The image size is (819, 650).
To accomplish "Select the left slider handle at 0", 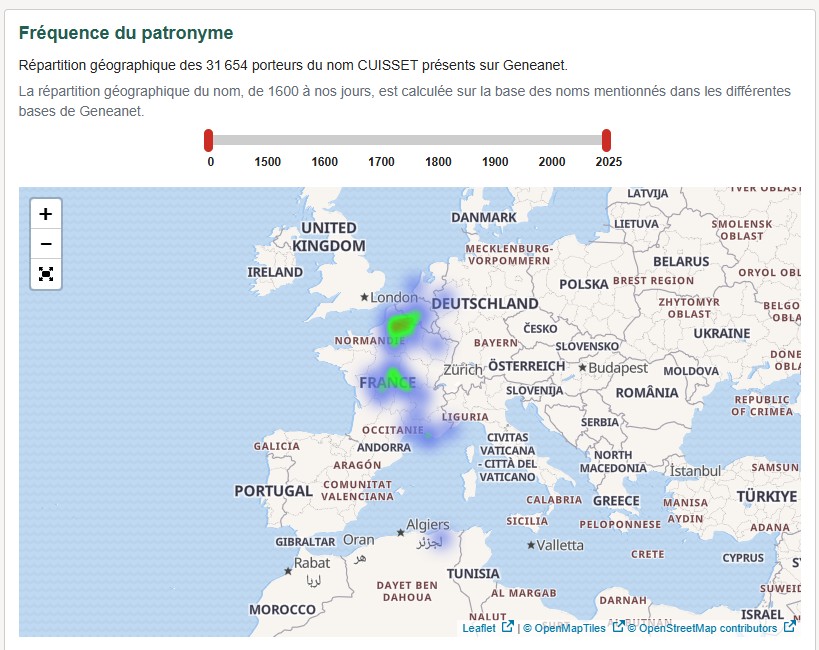I will click(209, 136).
